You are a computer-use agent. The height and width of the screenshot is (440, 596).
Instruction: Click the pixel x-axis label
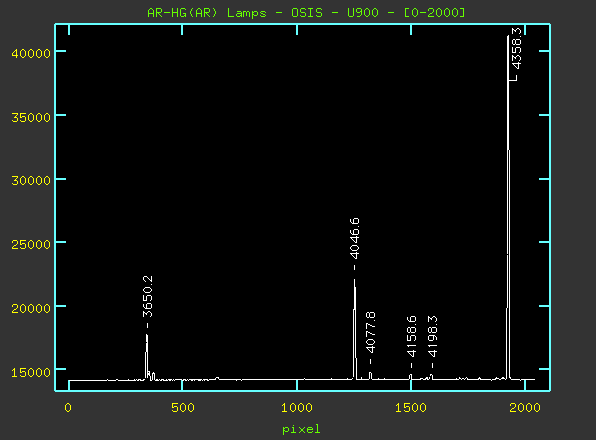click(301, 429)
